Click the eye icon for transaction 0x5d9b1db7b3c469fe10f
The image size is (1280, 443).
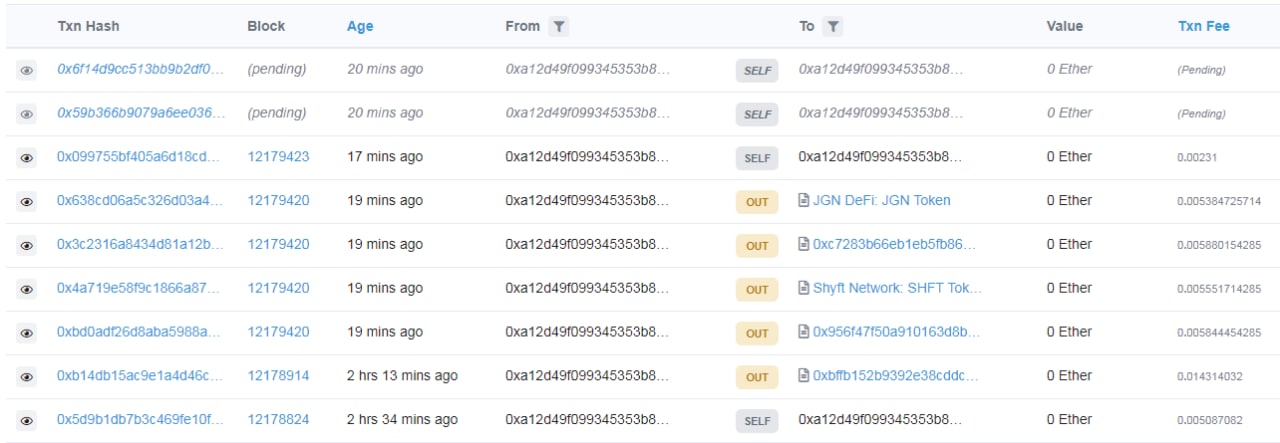27,421
